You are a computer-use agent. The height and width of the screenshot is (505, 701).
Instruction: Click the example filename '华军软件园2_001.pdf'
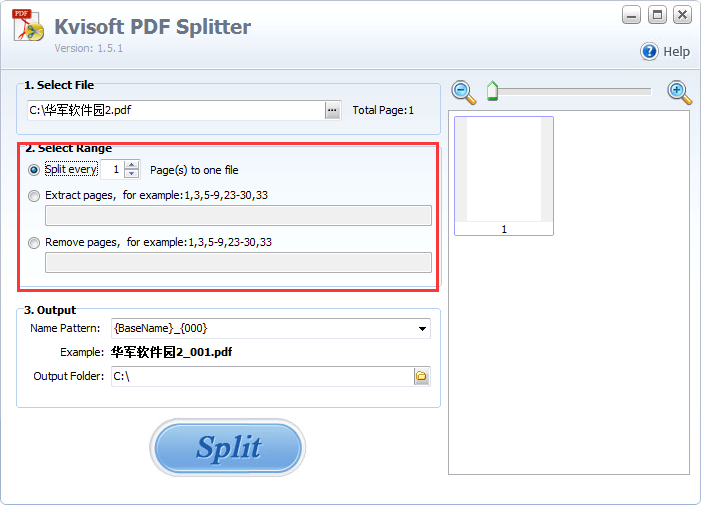click(x=172, y=352)
